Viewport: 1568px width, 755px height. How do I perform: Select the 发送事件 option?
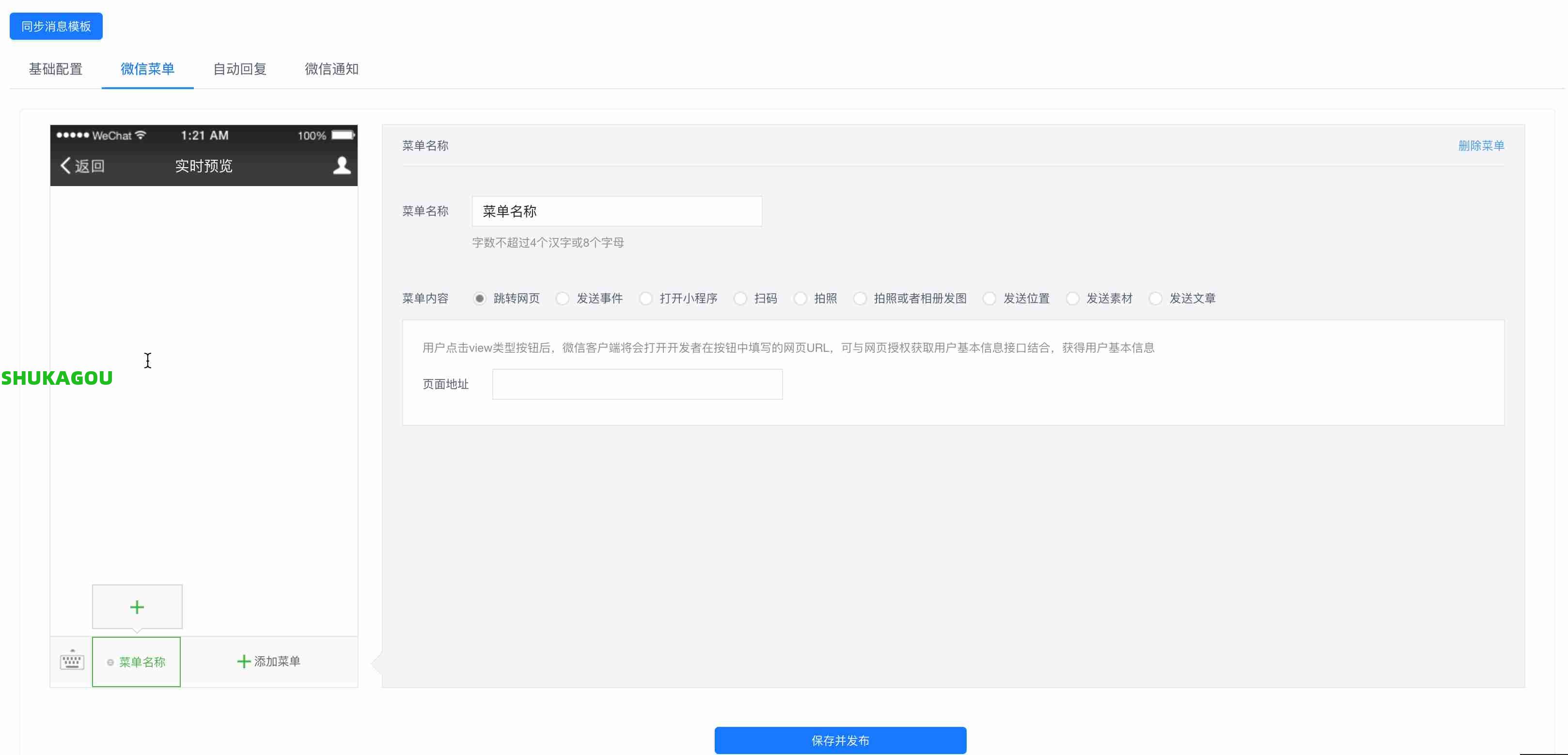click(x=563, y=299)
